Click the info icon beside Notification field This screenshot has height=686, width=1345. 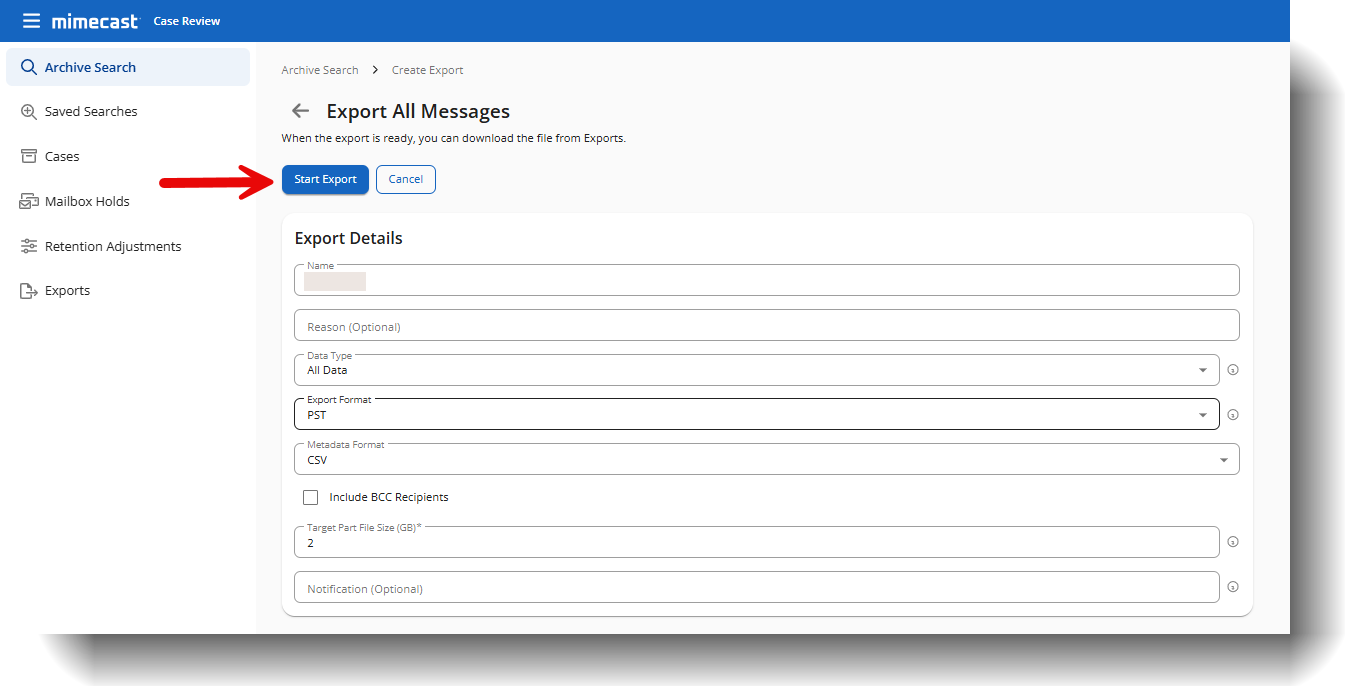click(1233, 587)
